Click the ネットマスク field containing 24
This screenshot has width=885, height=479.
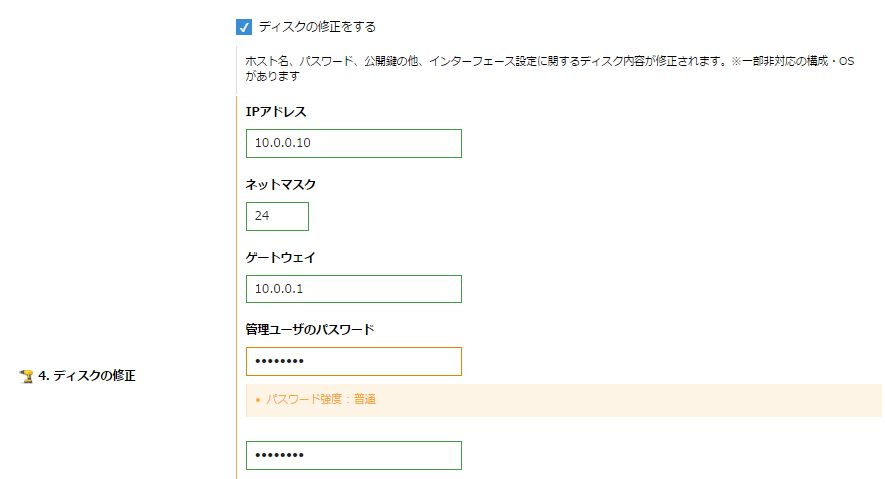[x=277, y=216]
